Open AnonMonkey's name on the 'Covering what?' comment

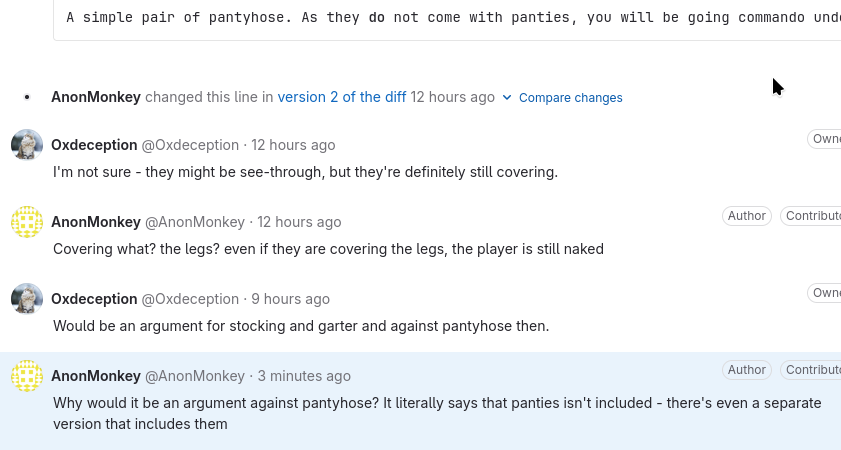click(96, 222)
